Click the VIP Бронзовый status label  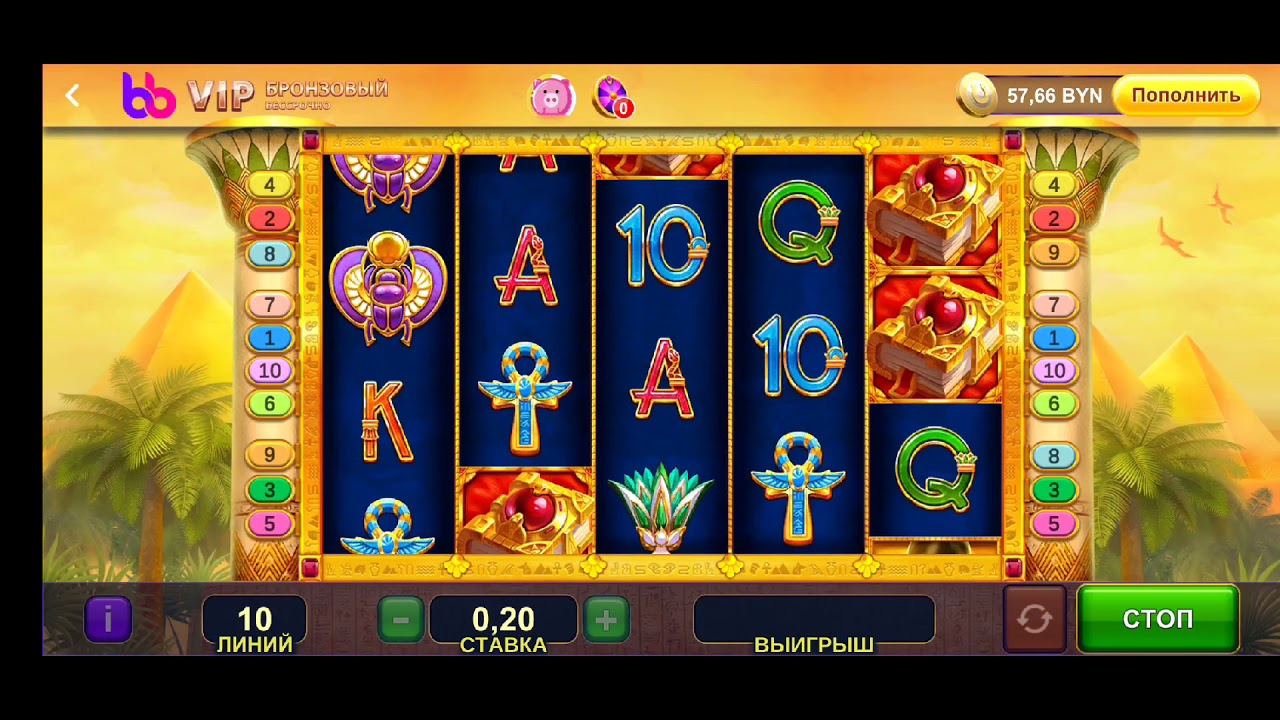[288, 95]
